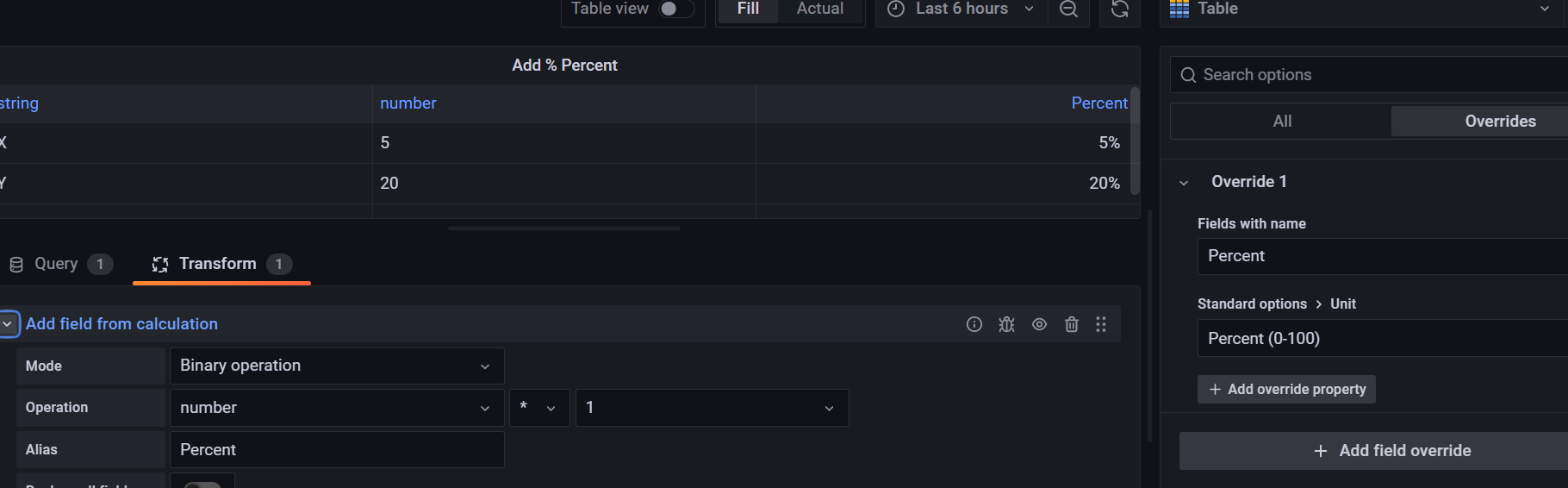The width and height of the screenshot is (1568, 488).
Task: Select the Actual size option
Action: click(x=819, y=9)
